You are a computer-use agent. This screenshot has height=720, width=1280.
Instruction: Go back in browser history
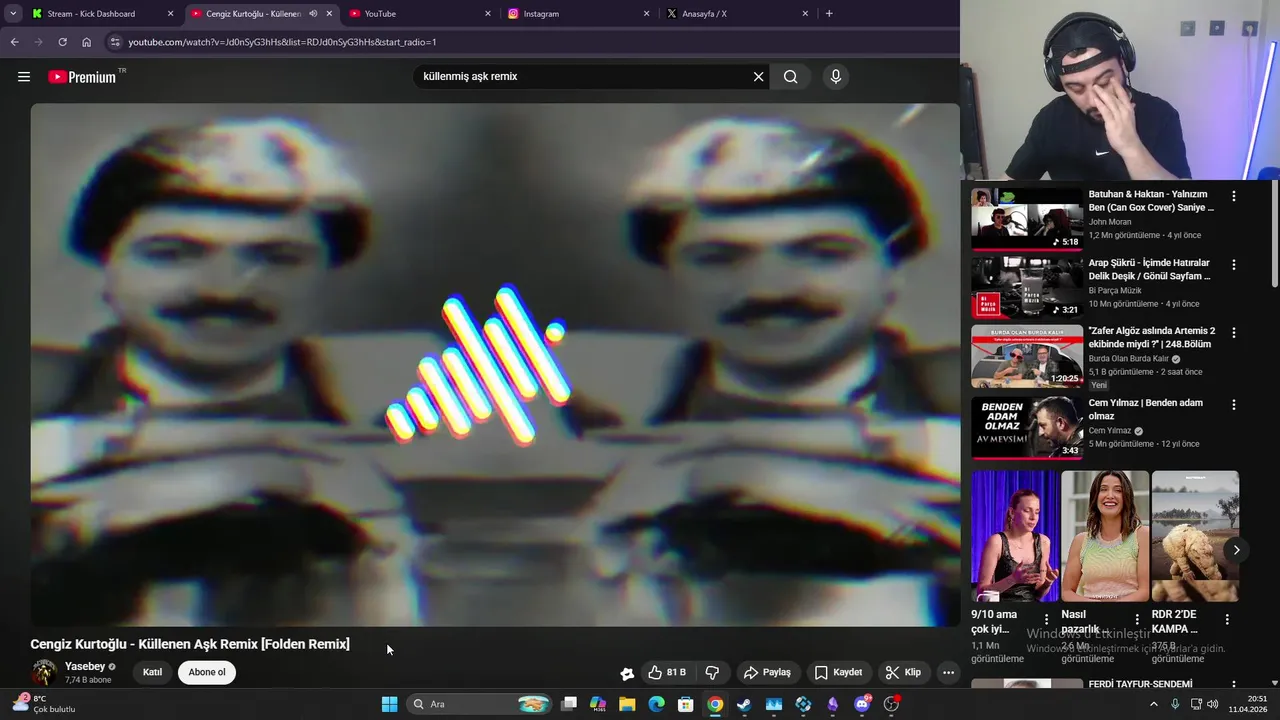click(14, 42)
